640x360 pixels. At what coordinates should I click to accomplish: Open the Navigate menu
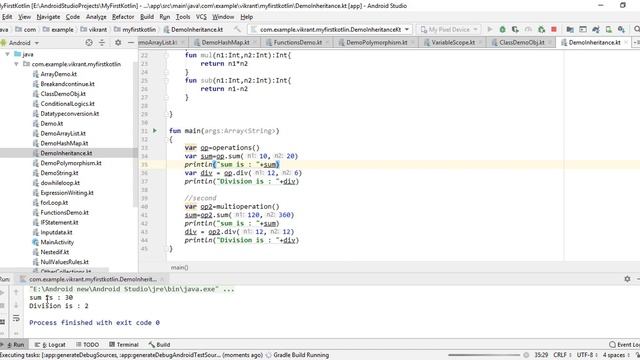tap(48, 17)
